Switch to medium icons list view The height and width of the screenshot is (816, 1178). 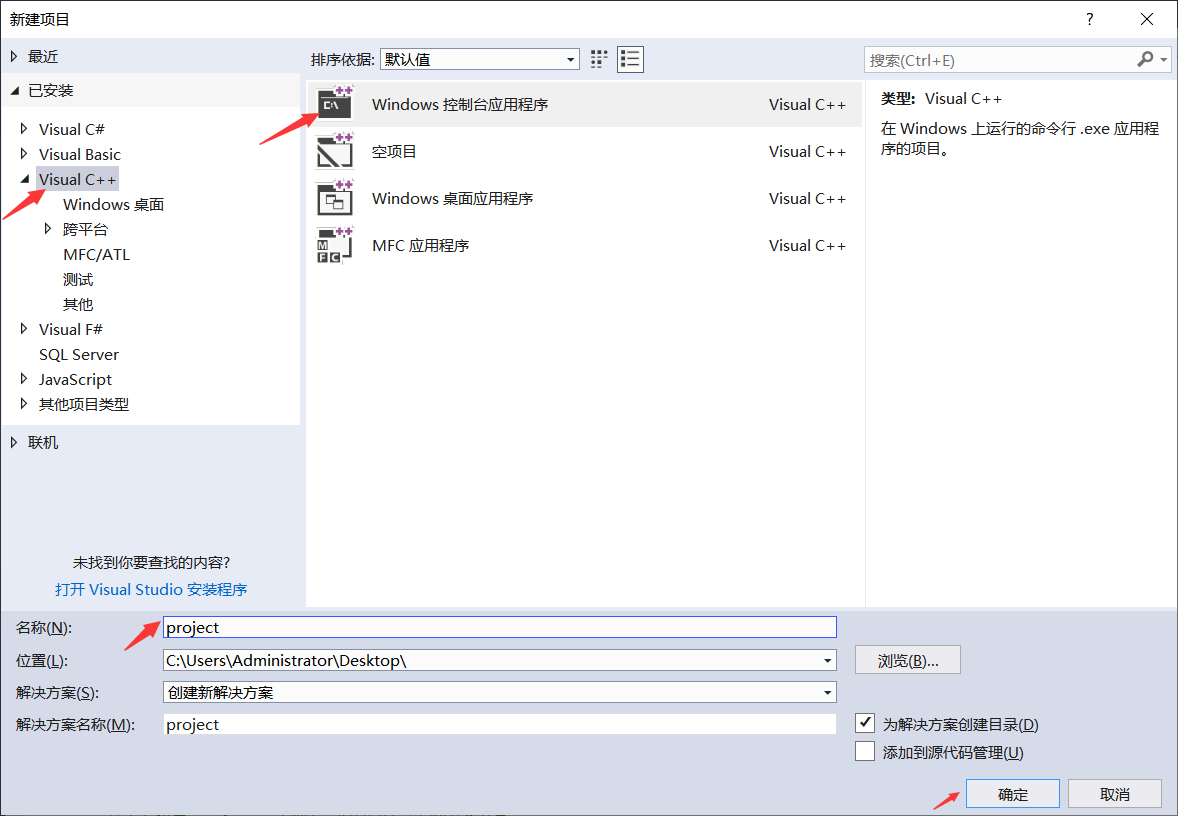pos(630,59)
